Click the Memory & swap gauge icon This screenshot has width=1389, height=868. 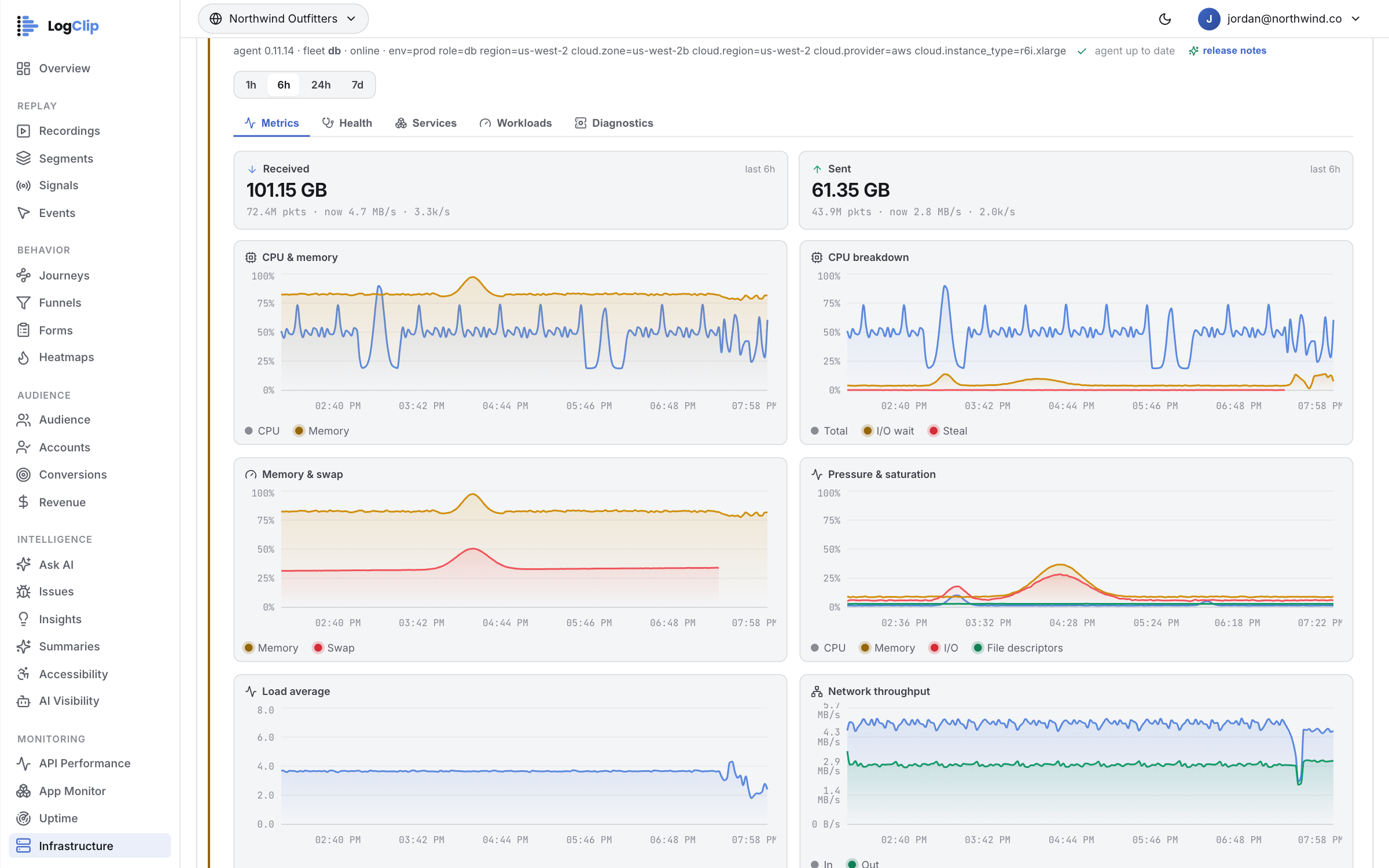coord(251,475)
